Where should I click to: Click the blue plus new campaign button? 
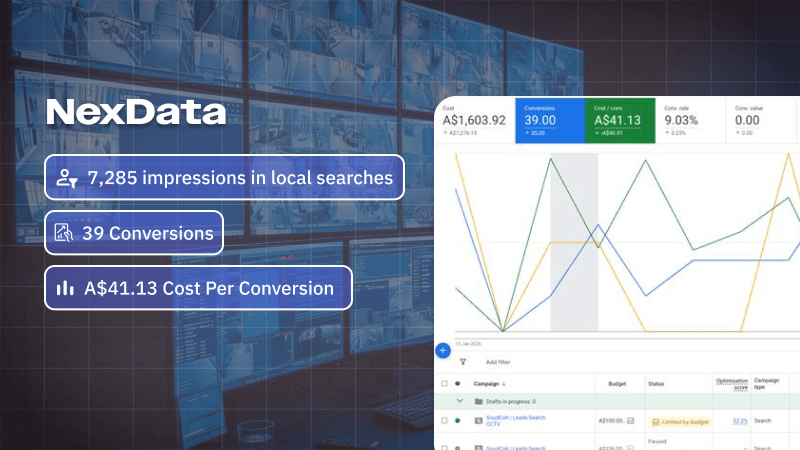[443, 351]
